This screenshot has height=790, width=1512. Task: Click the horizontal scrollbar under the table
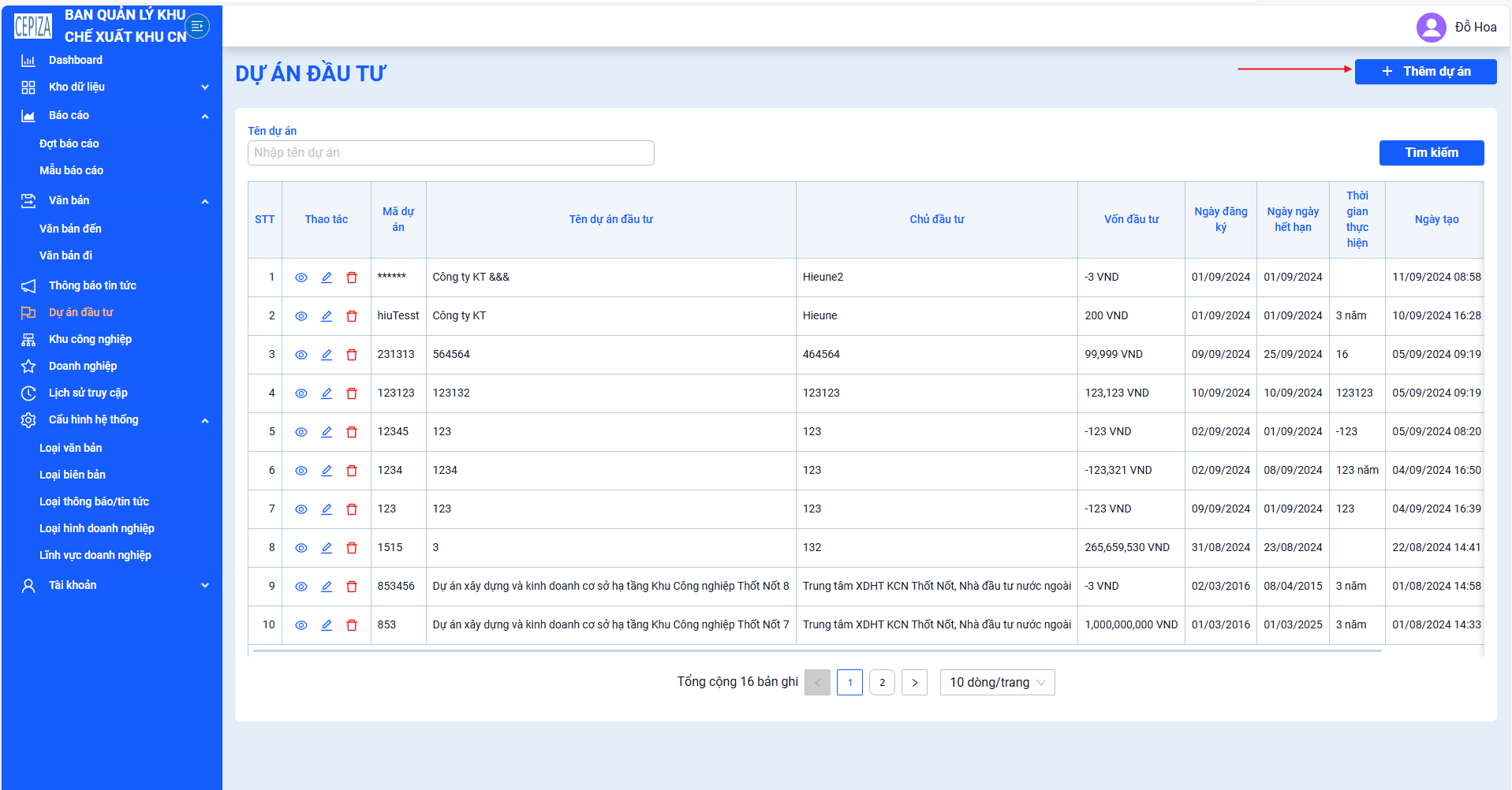click(817, 651)
